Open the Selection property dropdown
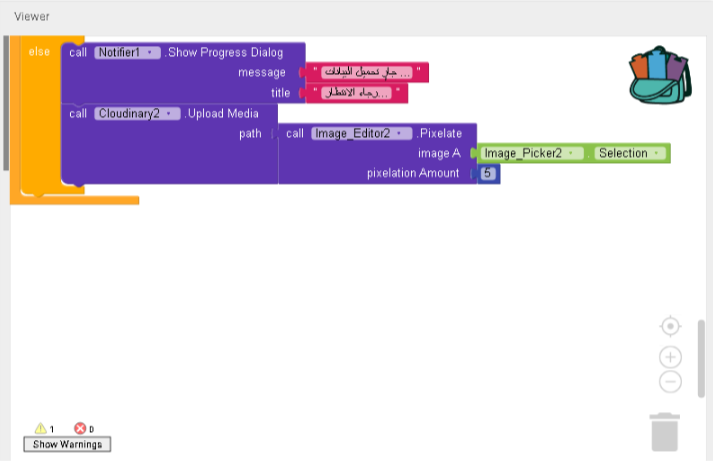The height and width of the screenshot is (461, 713). (630, 153)
